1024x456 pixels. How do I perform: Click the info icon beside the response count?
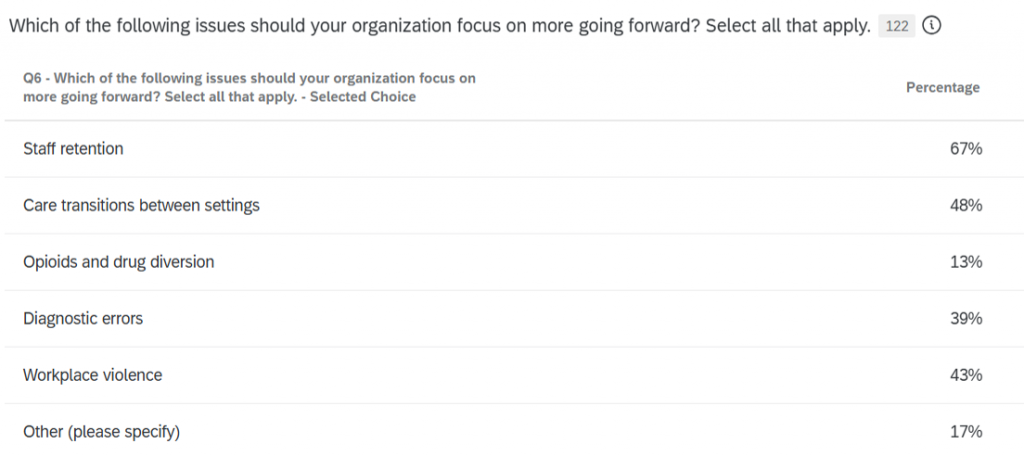931,27
